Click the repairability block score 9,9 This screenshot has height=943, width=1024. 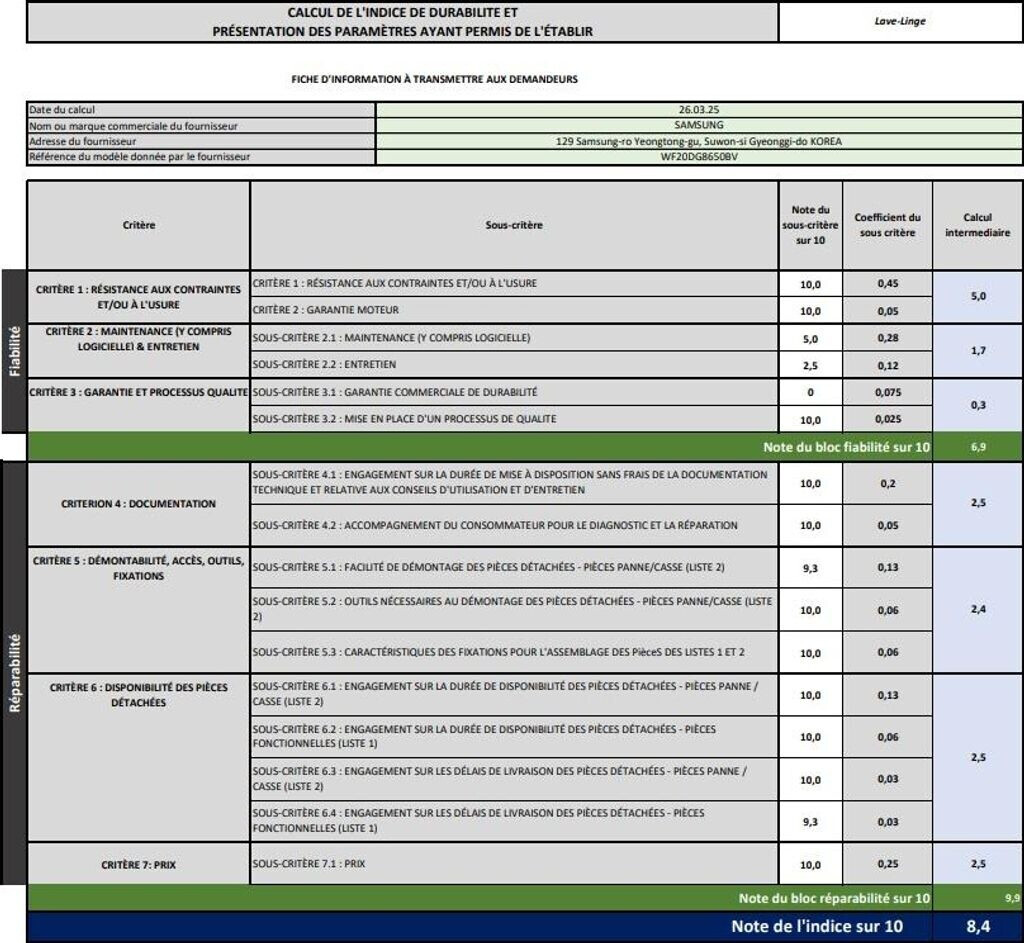click(1010, 898)
